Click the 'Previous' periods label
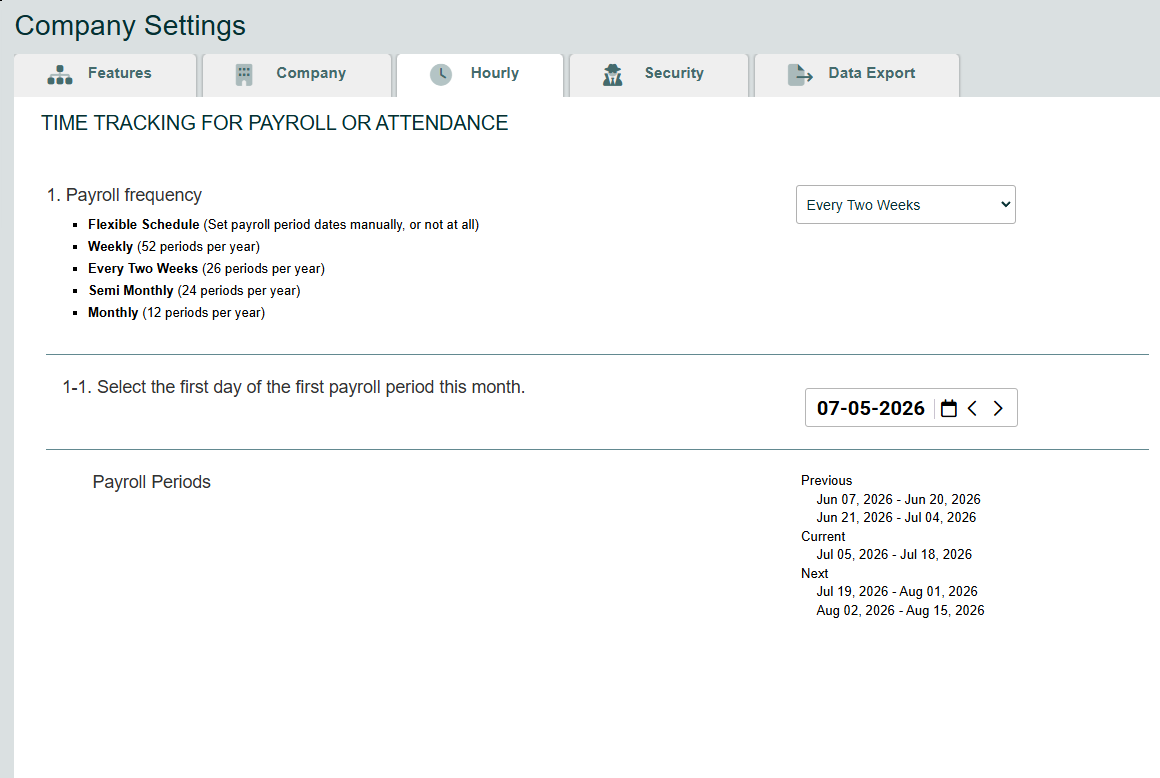1160x778 pixels. tap(826, 481)
